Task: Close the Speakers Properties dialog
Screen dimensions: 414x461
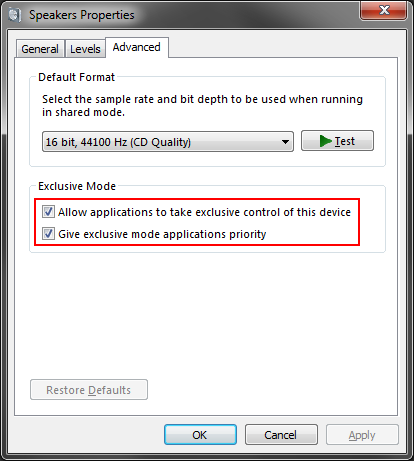Action: click(383, 10)
